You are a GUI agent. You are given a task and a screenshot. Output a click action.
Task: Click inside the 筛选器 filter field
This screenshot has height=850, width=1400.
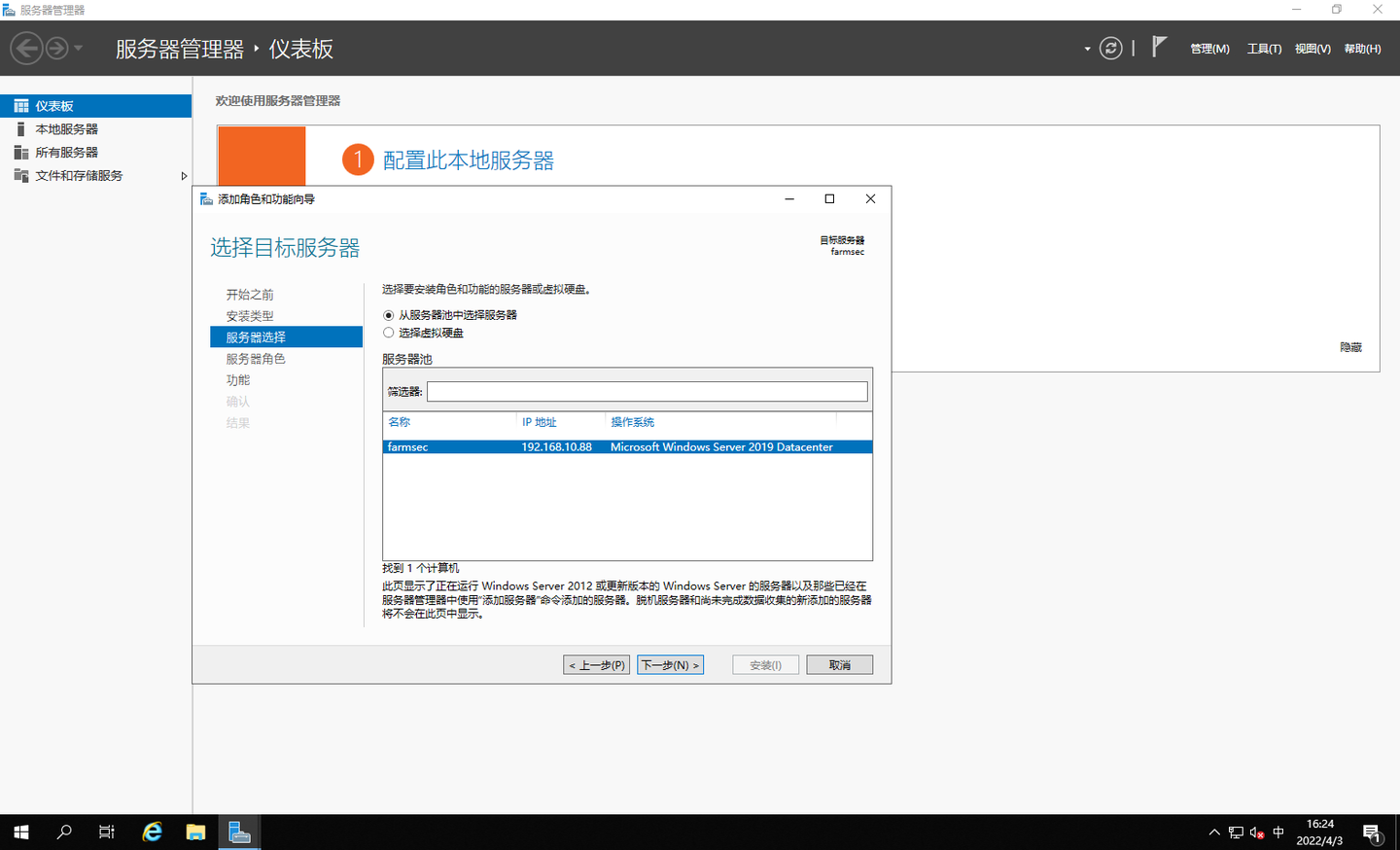647,391
